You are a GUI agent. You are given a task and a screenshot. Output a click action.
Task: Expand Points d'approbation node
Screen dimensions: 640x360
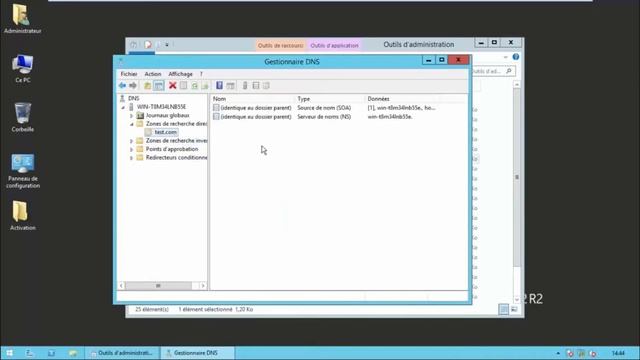tap(131, 150)
